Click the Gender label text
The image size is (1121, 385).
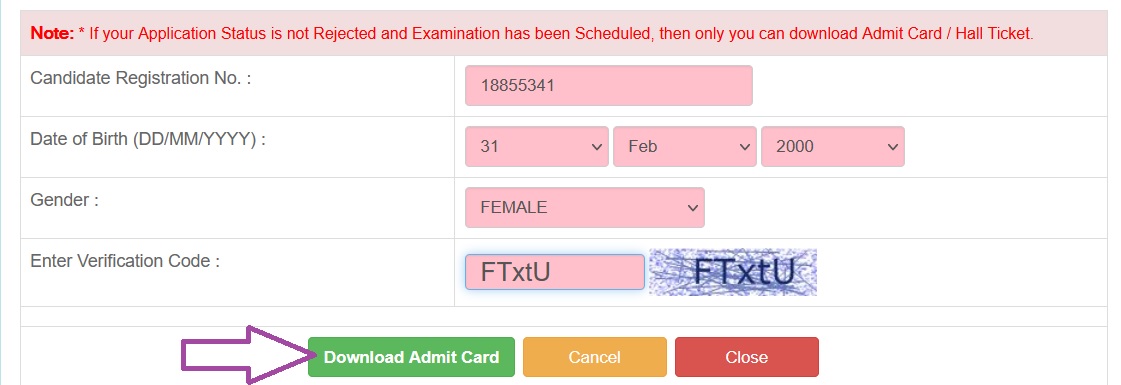pyautogui.click(x=64, y=200)
